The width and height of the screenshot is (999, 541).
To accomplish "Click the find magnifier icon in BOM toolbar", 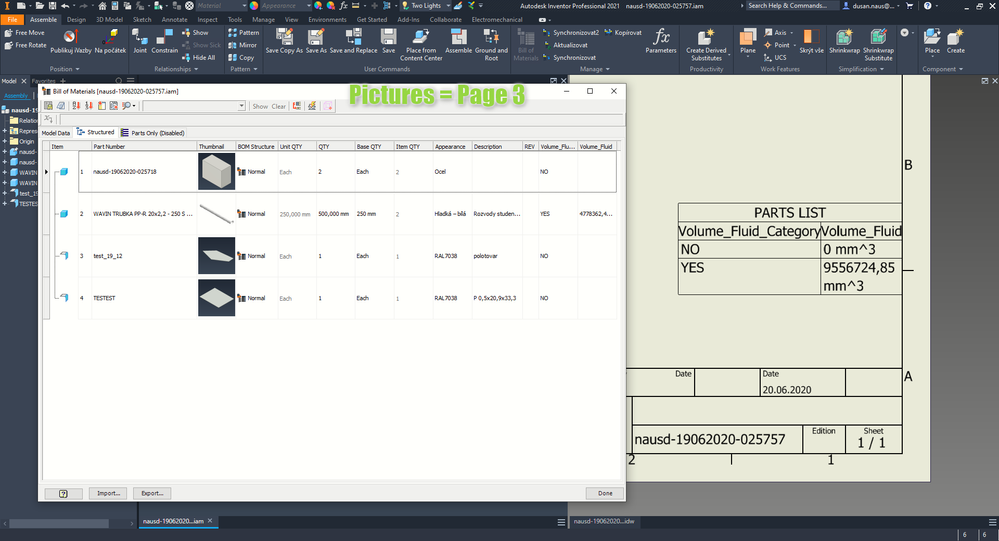I will [127, 106].
